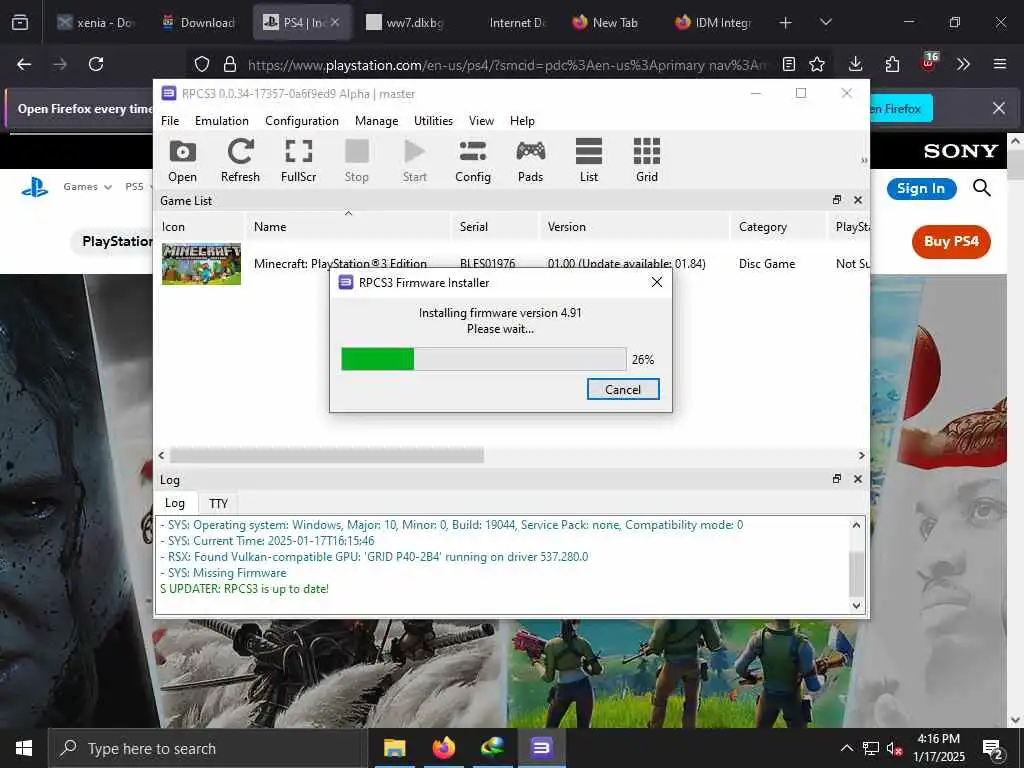Open Firefox extensions puzzle icon

(892, 64)
